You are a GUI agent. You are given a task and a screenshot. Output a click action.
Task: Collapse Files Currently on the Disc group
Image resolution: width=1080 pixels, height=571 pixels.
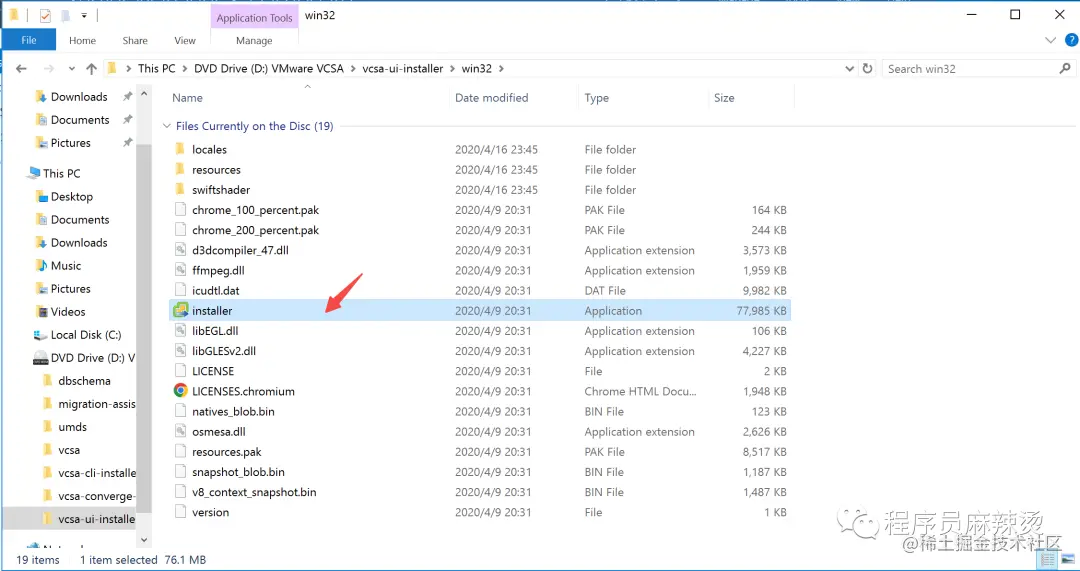[166, 126]
